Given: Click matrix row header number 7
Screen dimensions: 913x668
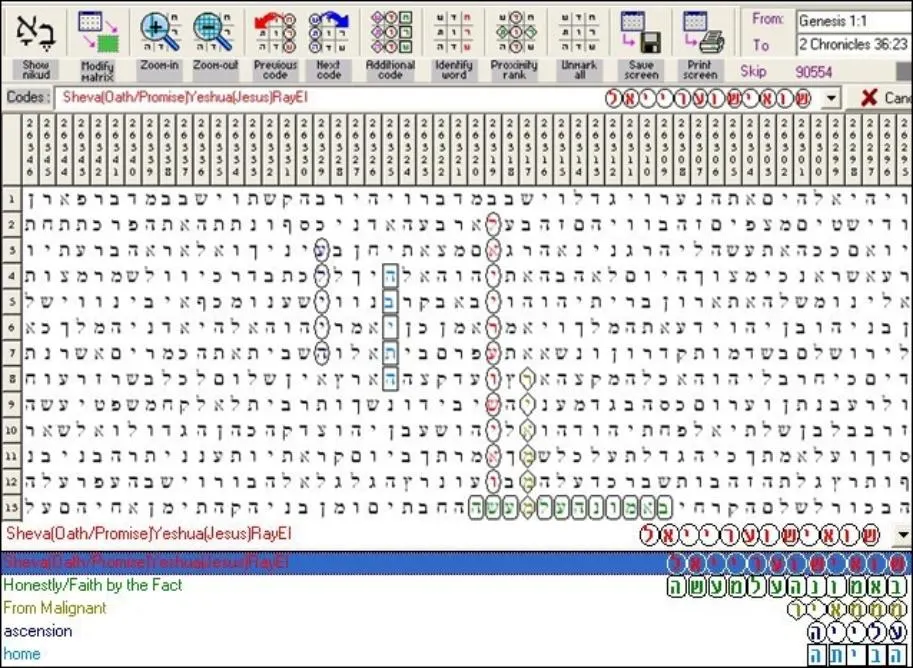Looking at the screenshot, I should [10, 354].
